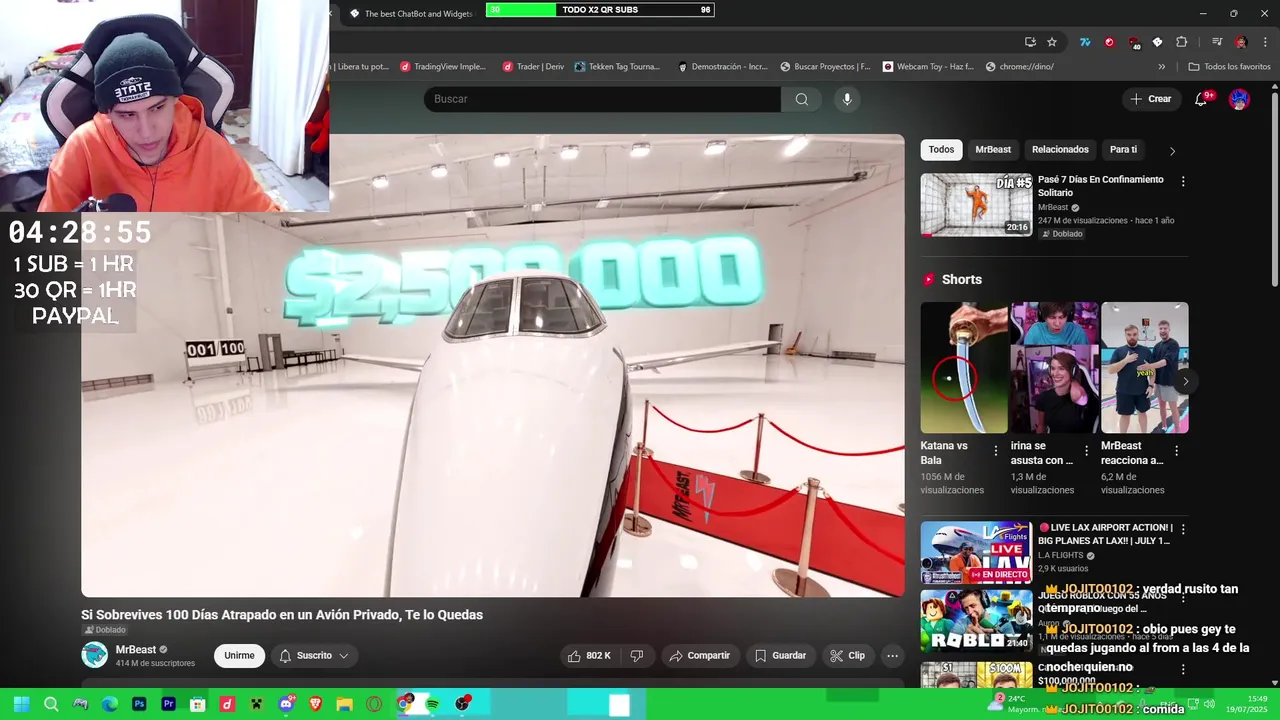
Task: Open the Webcam Toy bookmark
Action: pyautogui.click(x=928, y=67)
